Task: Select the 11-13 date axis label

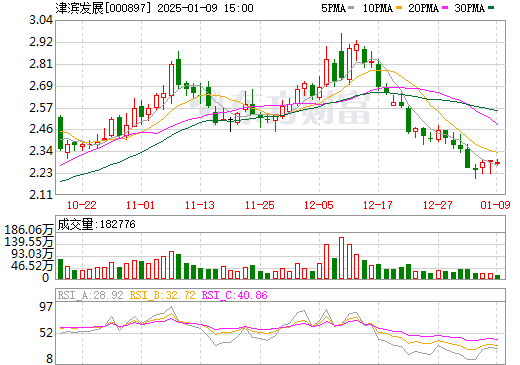Action: 200,205
